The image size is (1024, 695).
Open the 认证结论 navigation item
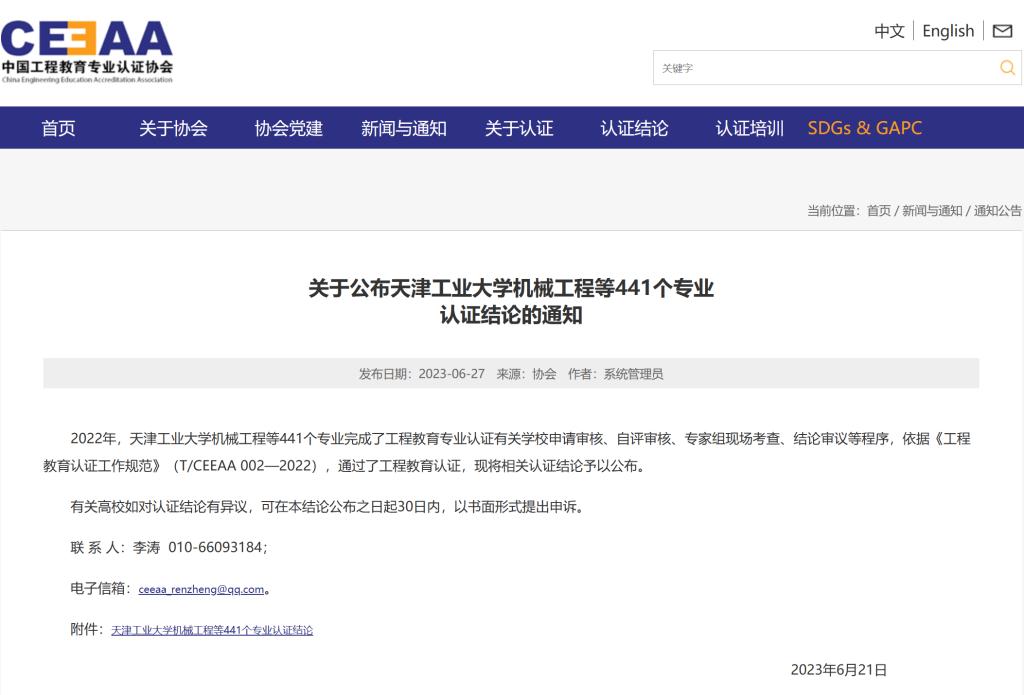point(634,128)
